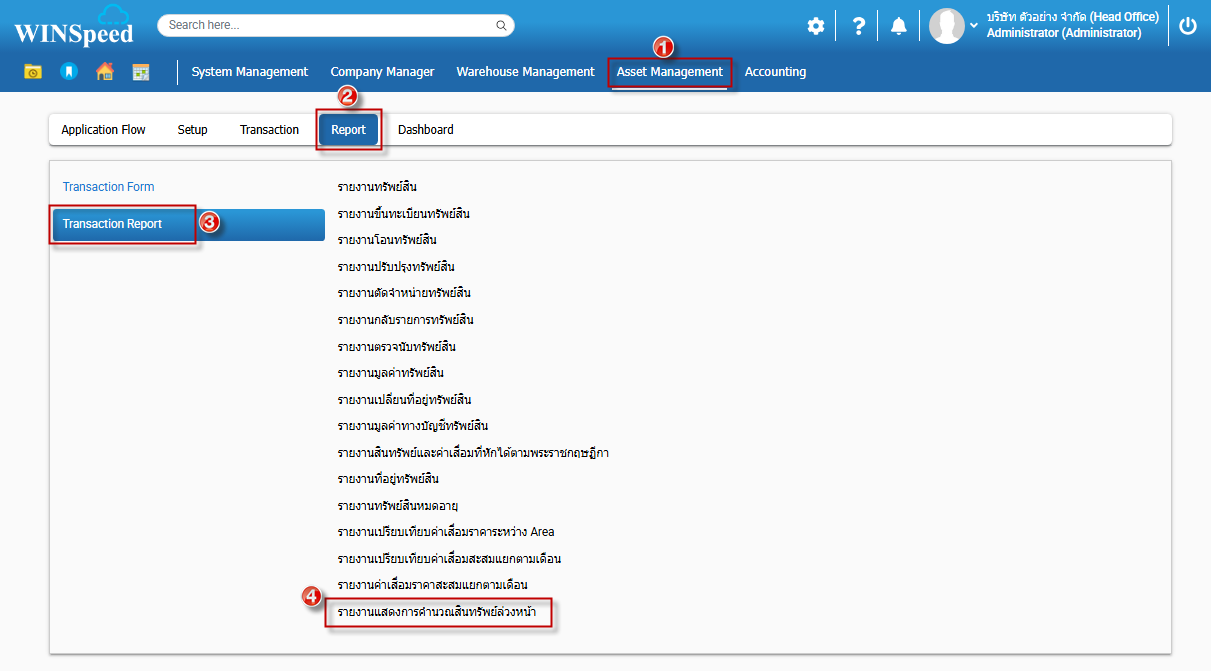Open the calendar grid icon

tap(141, 72)
